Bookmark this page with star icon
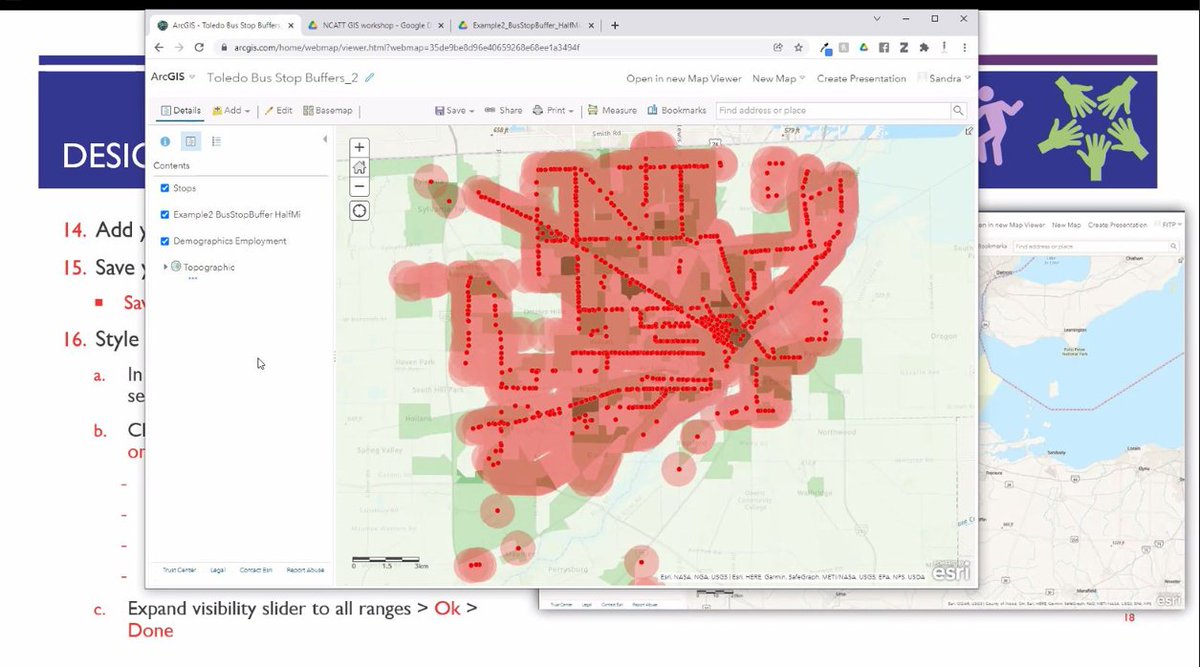This screenshot has height=667, width=1200. click(x=798, y=47)
